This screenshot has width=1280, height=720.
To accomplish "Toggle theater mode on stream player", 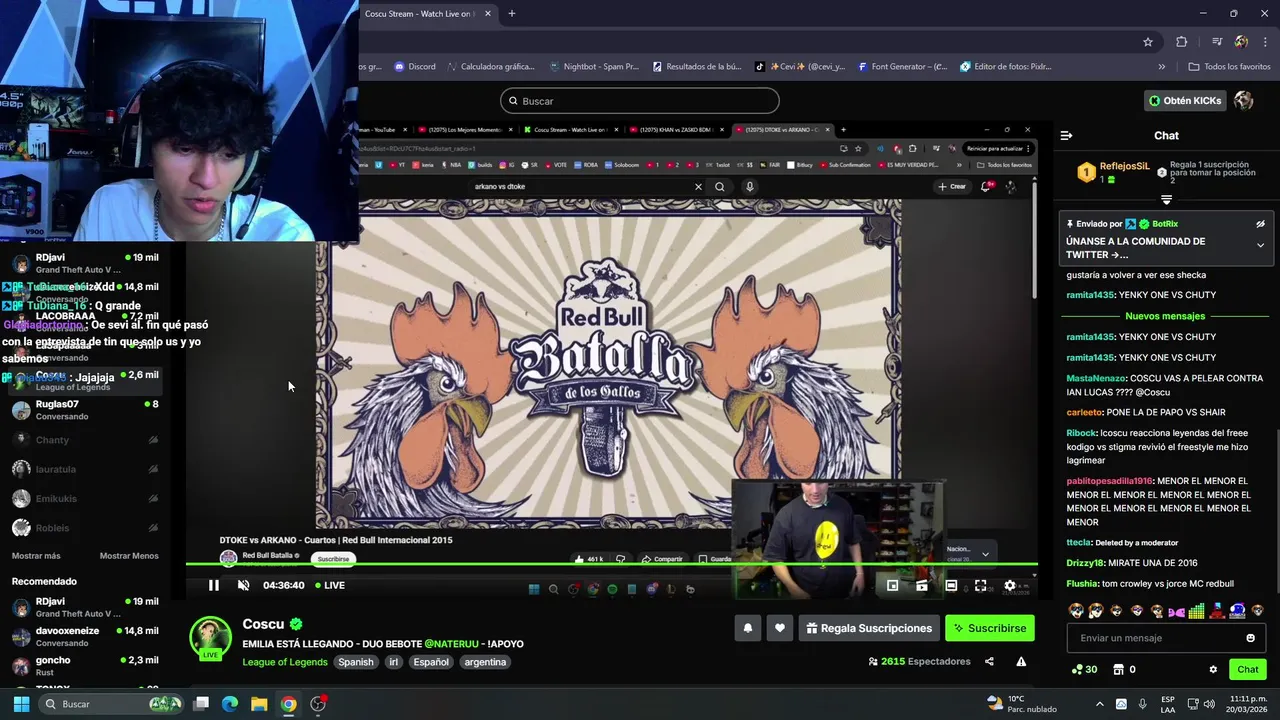I will pyautogui.click(x=951, y=585).
